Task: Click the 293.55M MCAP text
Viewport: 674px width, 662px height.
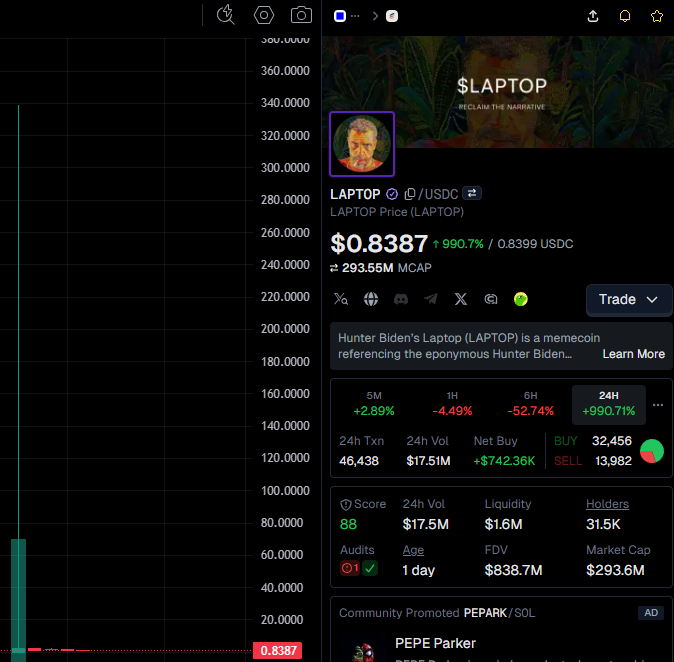Action: point(386,268)
